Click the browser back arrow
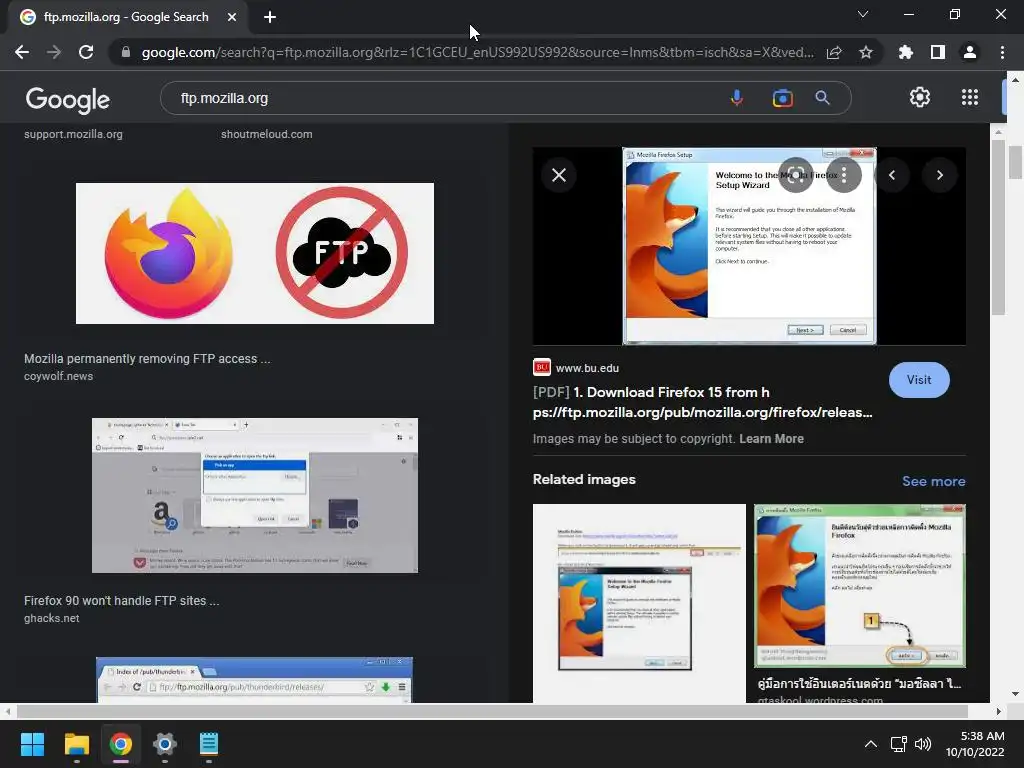Screen dimensions: 1024x768 point(22,52)
